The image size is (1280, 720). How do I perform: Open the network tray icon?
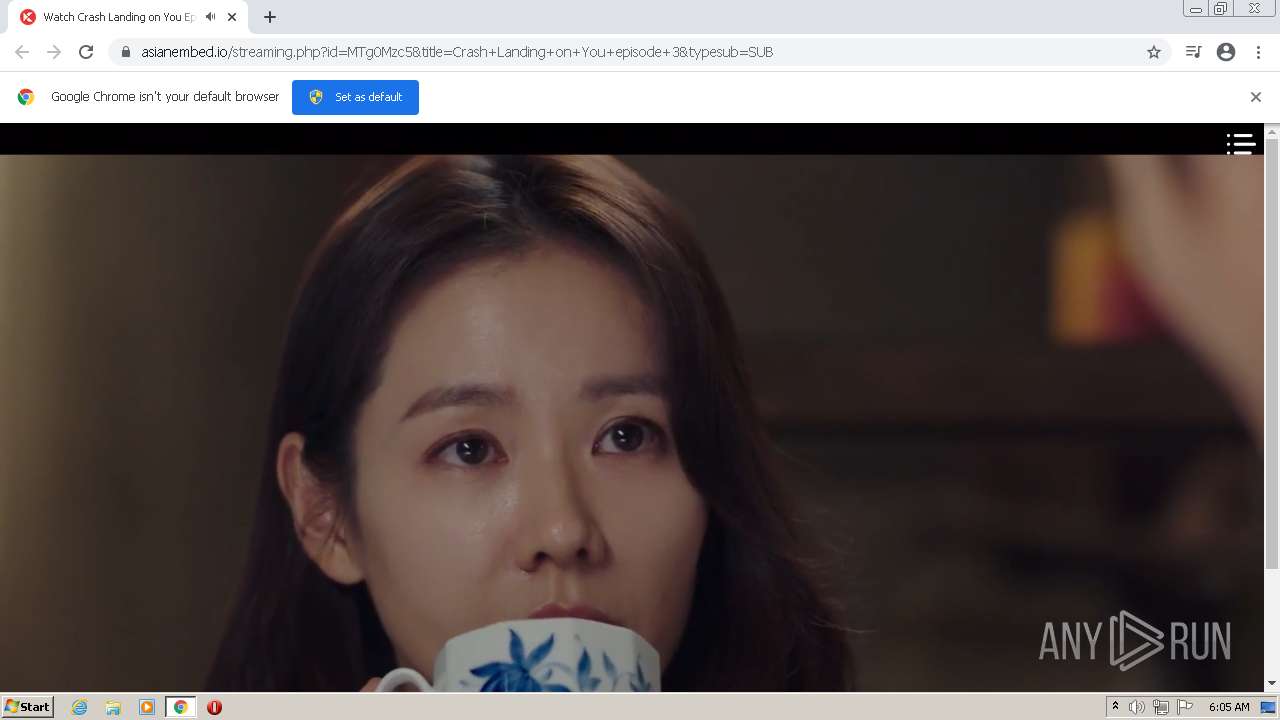coord(1161,707)
